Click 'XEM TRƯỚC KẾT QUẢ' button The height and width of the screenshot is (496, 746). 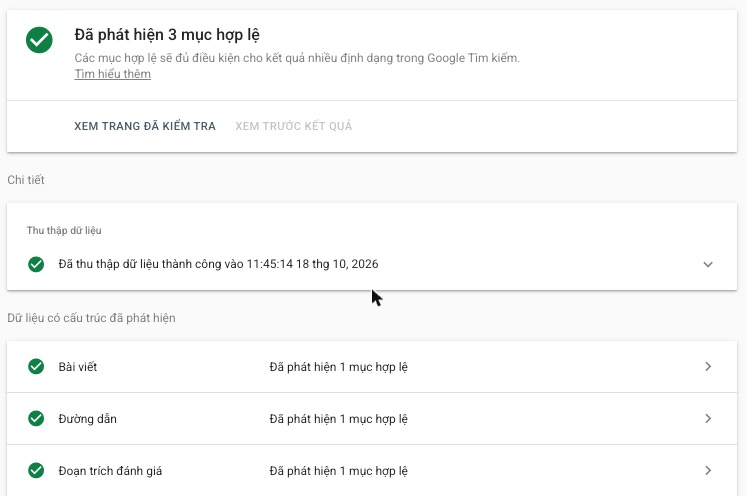point(294,126)
